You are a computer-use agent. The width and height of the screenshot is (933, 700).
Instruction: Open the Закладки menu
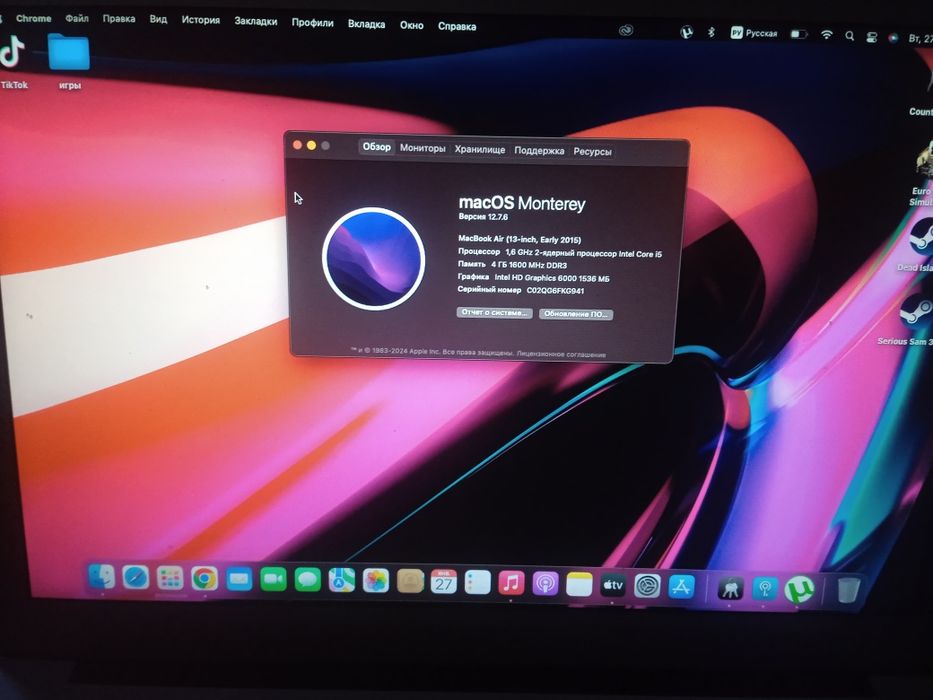(x=255, y=21)
